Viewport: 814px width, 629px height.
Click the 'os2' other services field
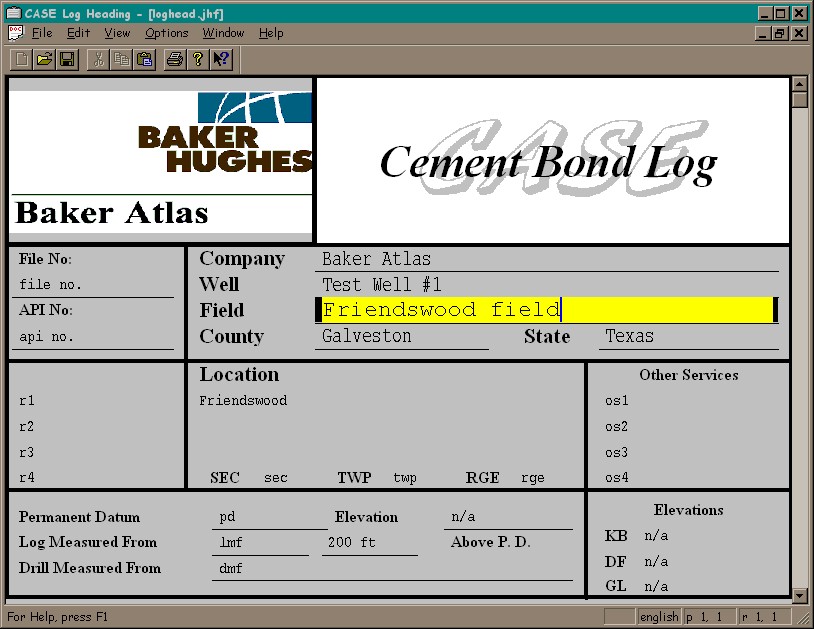[x=616, y=426]
